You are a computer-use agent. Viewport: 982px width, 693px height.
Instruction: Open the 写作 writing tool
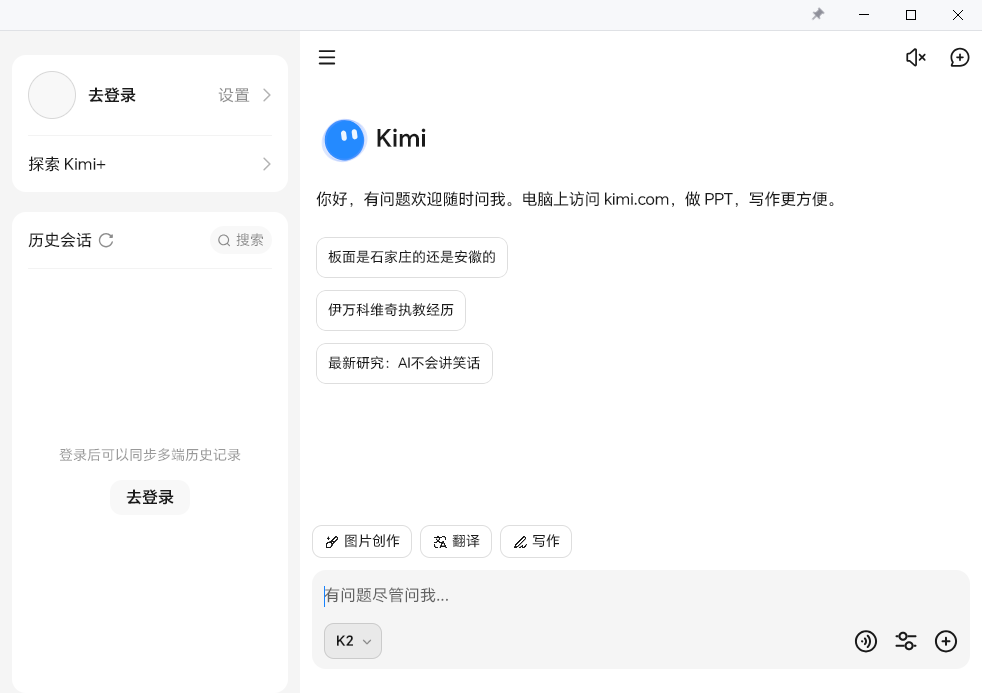coord(536,542)
